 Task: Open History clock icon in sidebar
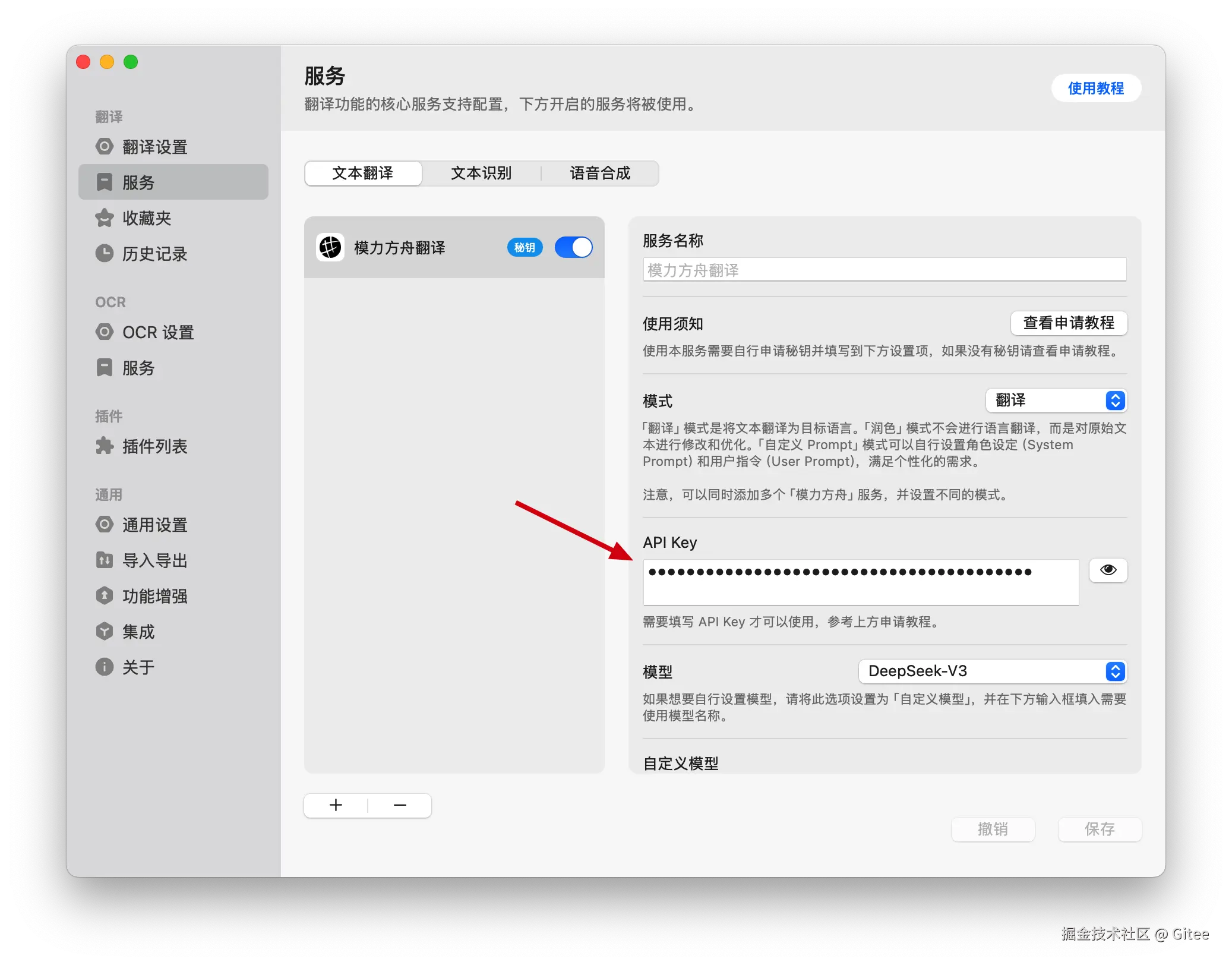pyautogui.click(x=105, y=254)
